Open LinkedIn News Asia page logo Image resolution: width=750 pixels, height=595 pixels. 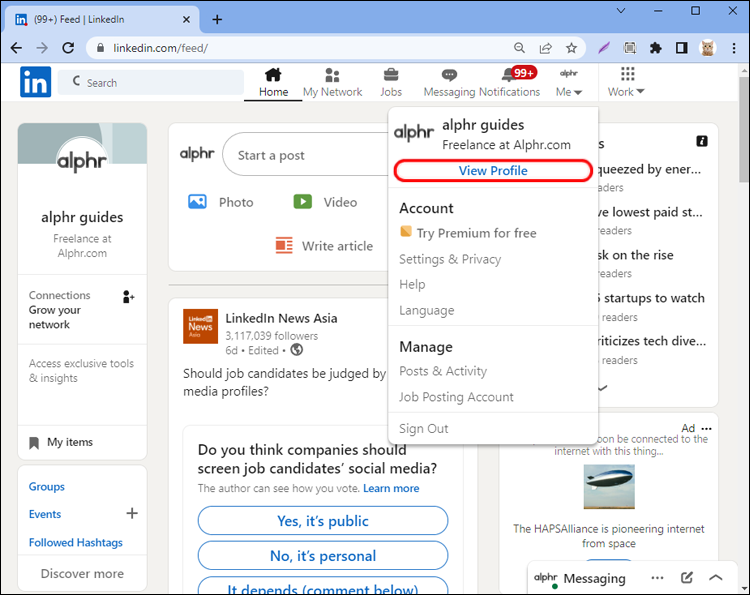(200, 326)
